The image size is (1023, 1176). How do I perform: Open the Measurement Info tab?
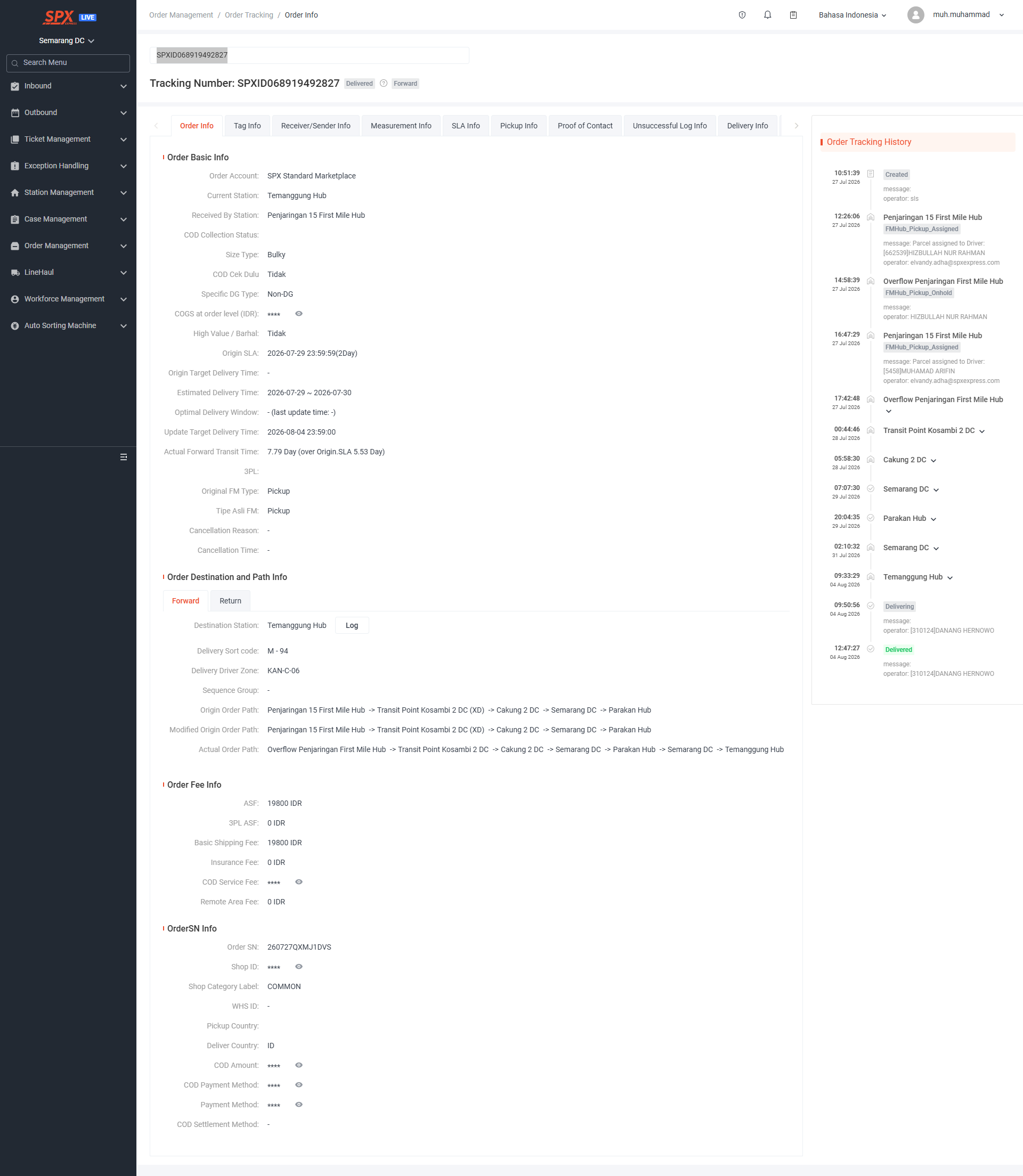[x=401, y=126]
